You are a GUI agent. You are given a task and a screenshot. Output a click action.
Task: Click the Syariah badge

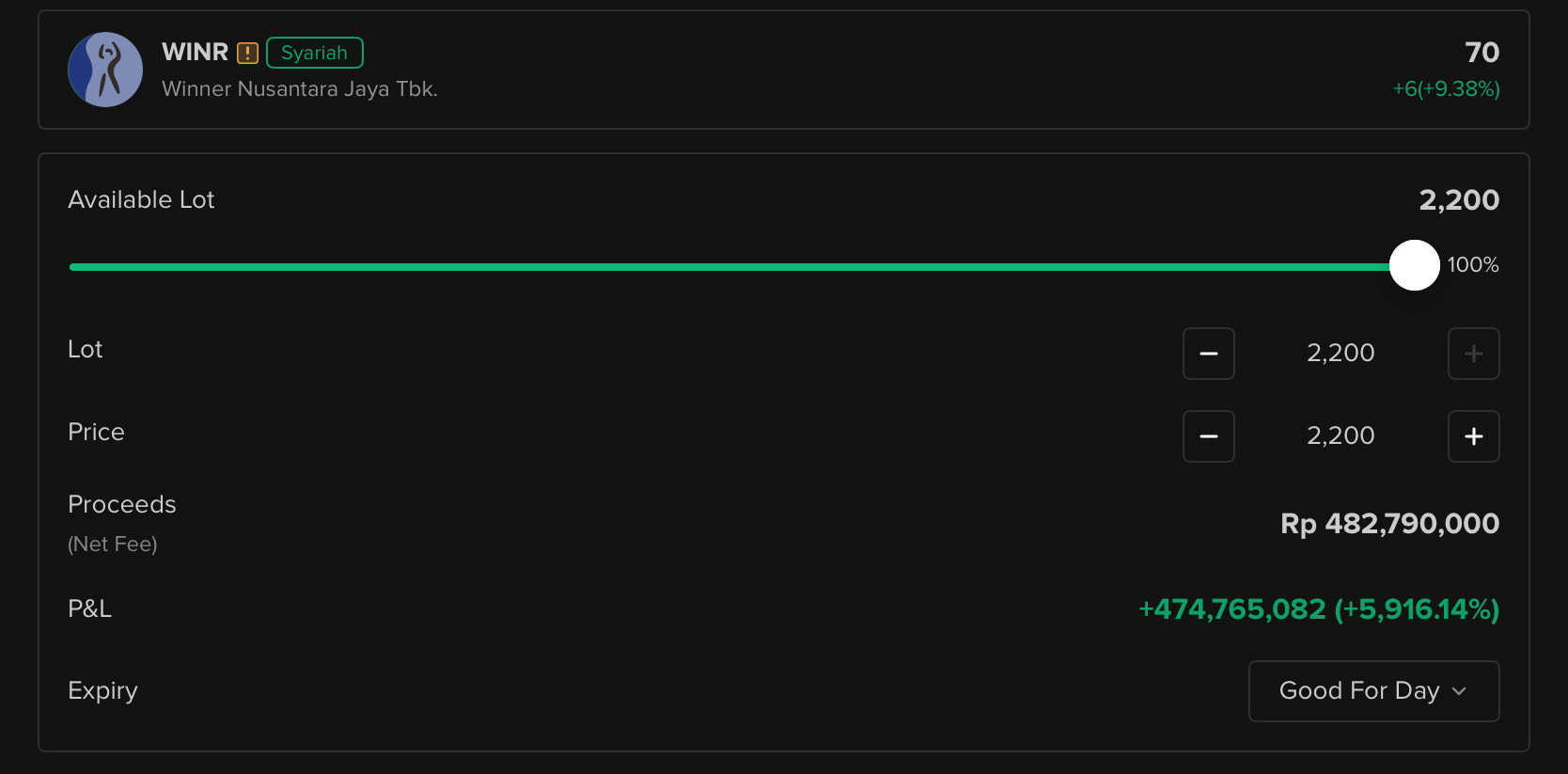(315, 53)
